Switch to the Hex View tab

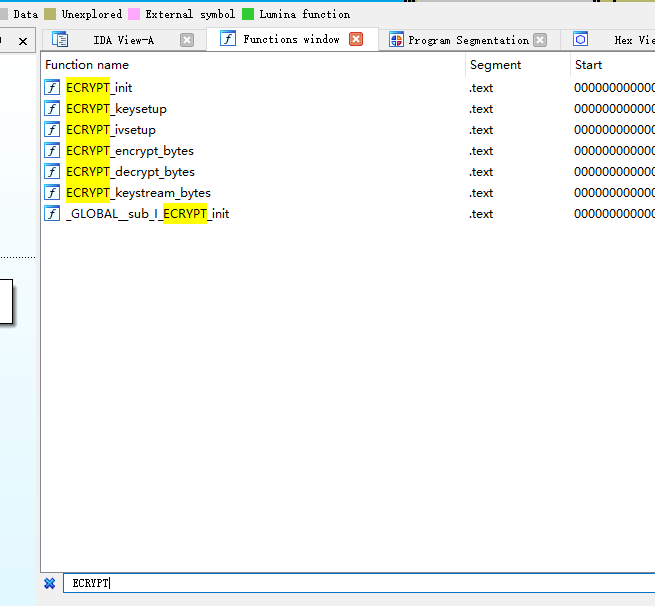pyautogui.click(x=610, y=40)
